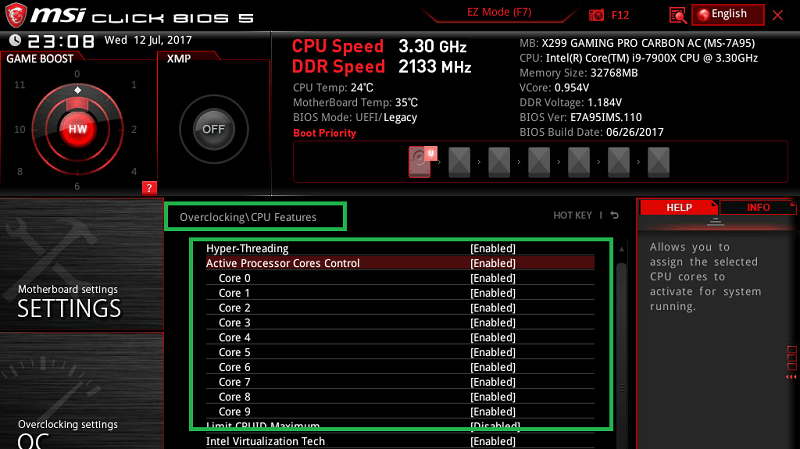Change Active Processor Cores Control [Enabled] value
Screen dimensions: 800x449
click(x=492, y=263)
